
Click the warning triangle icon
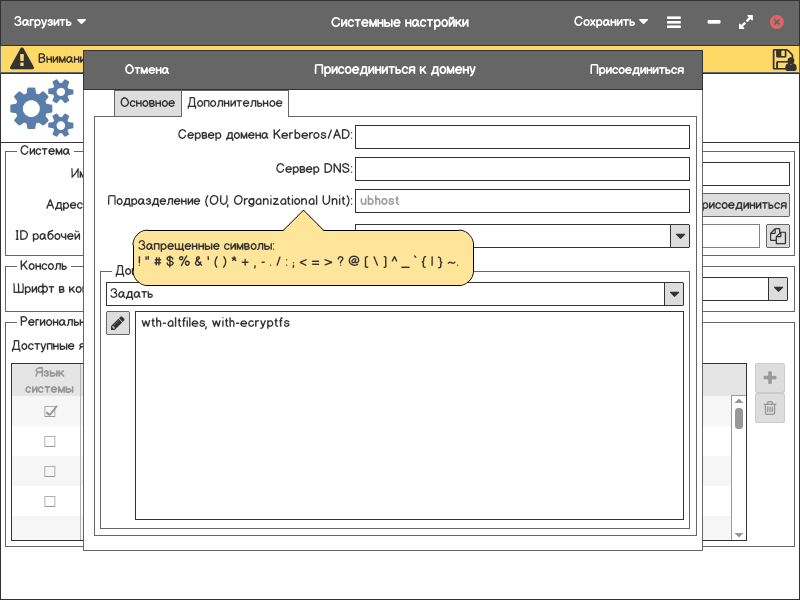[x=21, y=59]
